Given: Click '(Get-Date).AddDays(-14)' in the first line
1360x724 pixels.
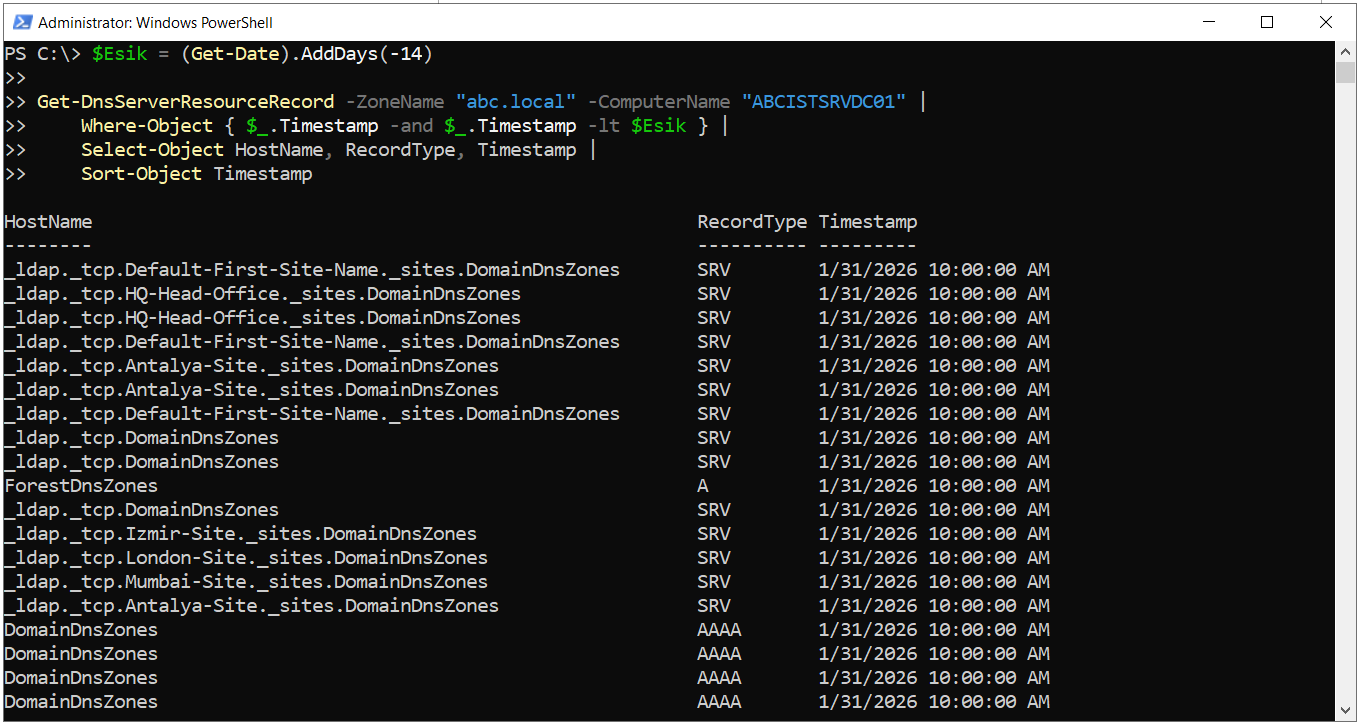Looking at the screenshot, I should (307, 54).
